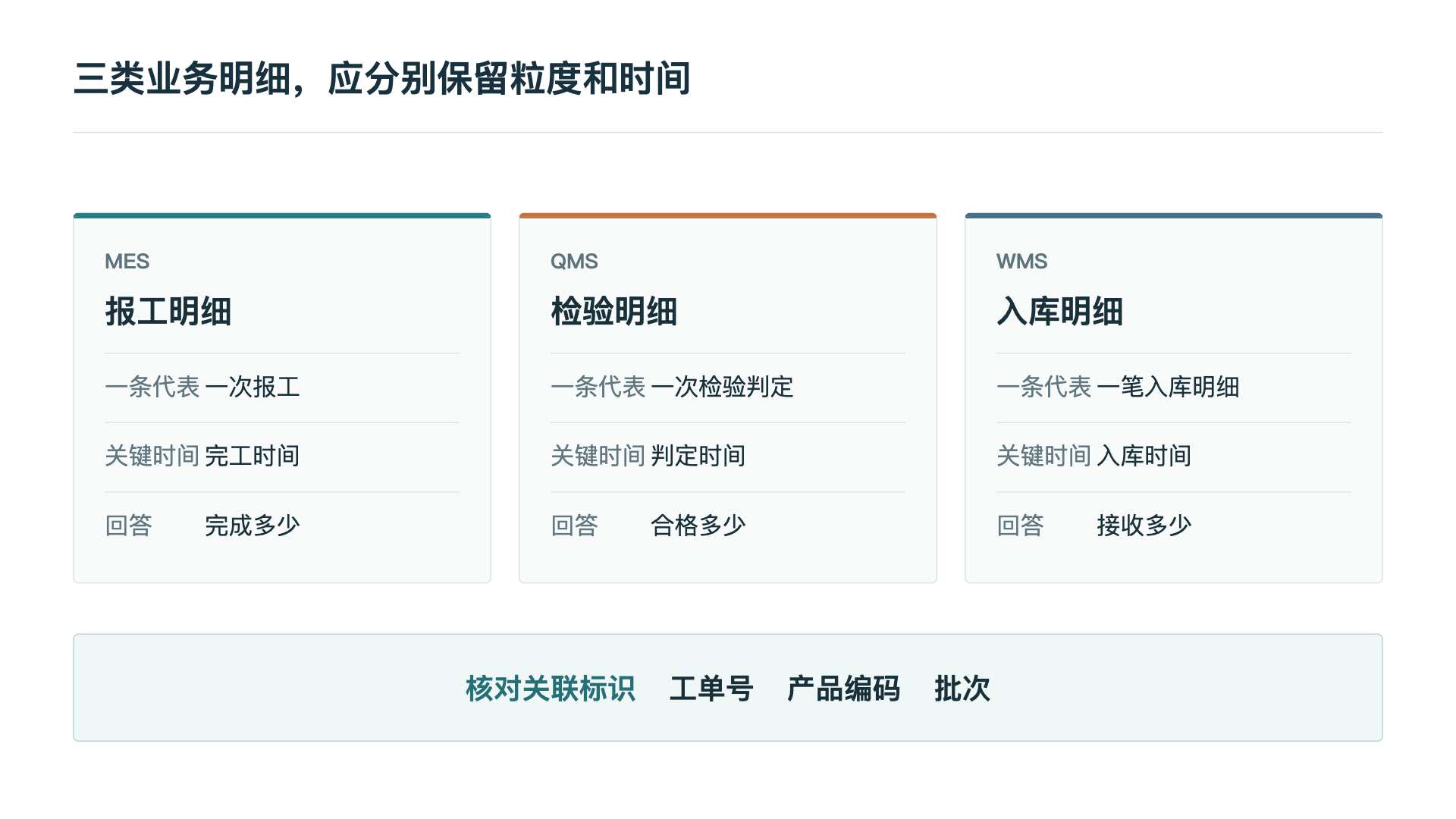This screenshot has width=1456, height=819.
Task: Click the 一次报工 text
Action: coord(253,387)
